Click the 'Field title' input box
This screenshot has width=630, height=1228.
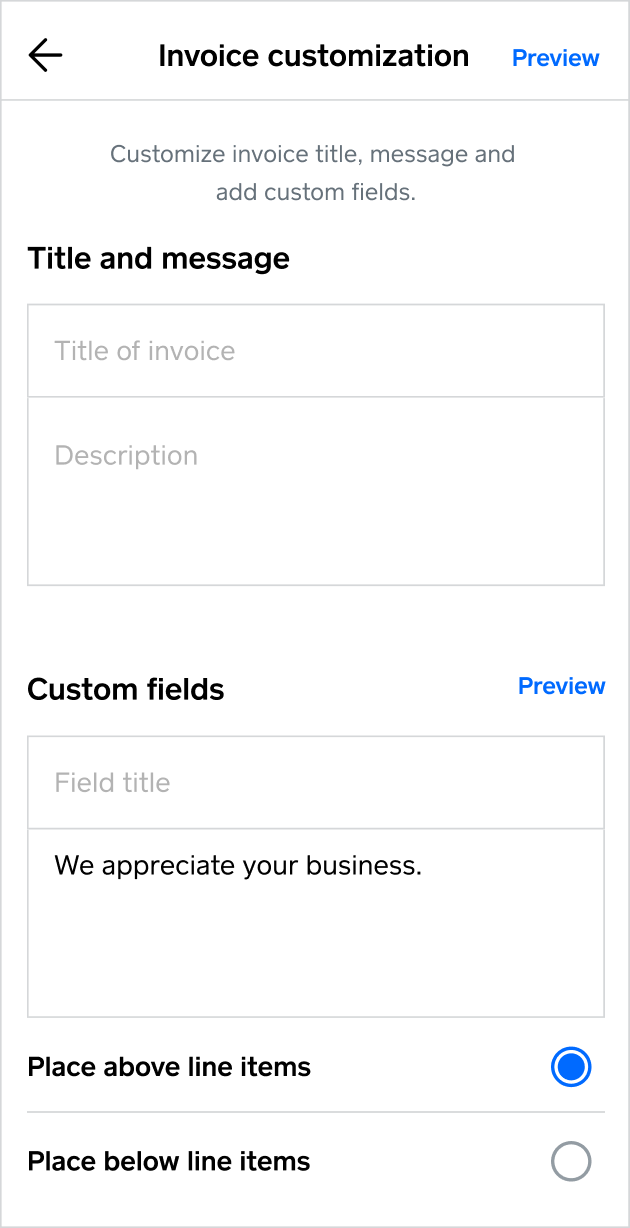tap(315, 782)
